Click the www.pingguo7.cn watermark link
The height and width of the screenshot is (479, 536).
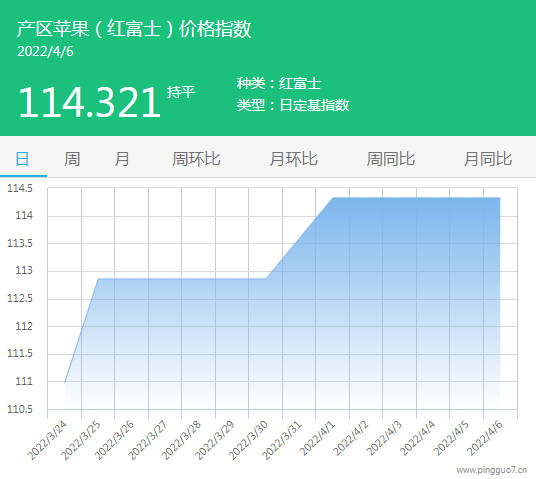492,470
